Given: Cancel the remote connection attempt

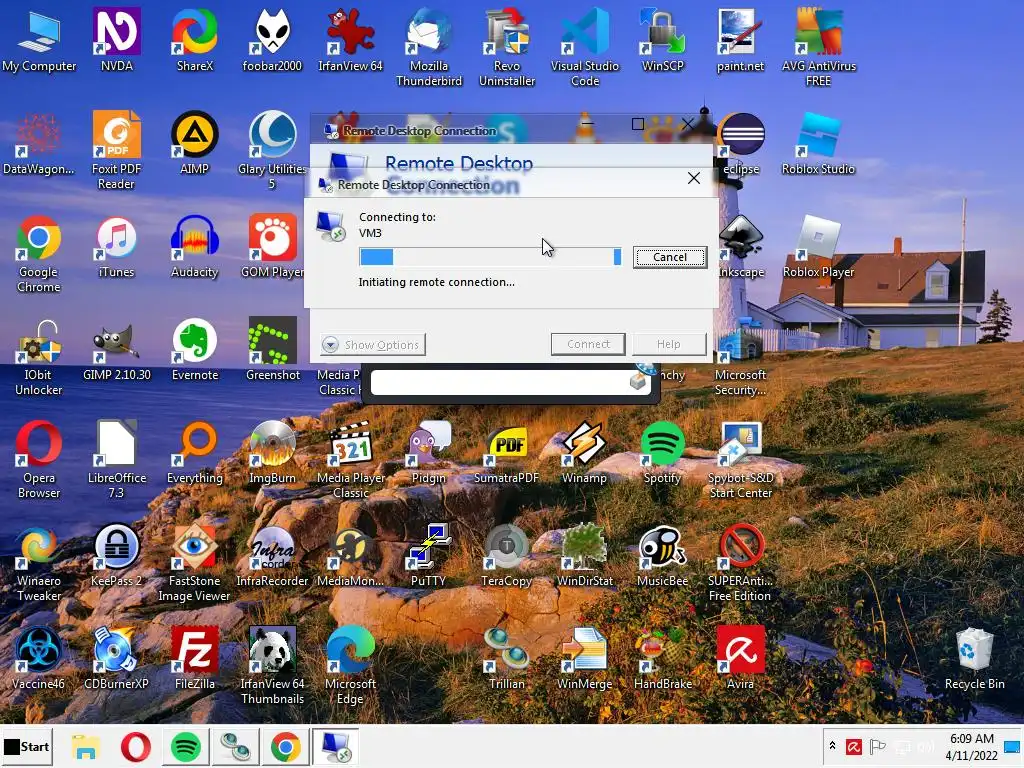Looking at the screenshot, I should click(x=669, y=257).
